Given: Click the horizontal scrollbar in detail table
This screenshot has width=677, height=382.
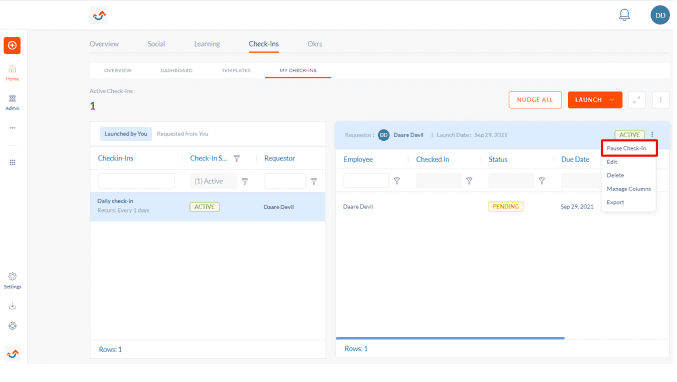Looking at the screenshot, I should (x=450, y=338).
